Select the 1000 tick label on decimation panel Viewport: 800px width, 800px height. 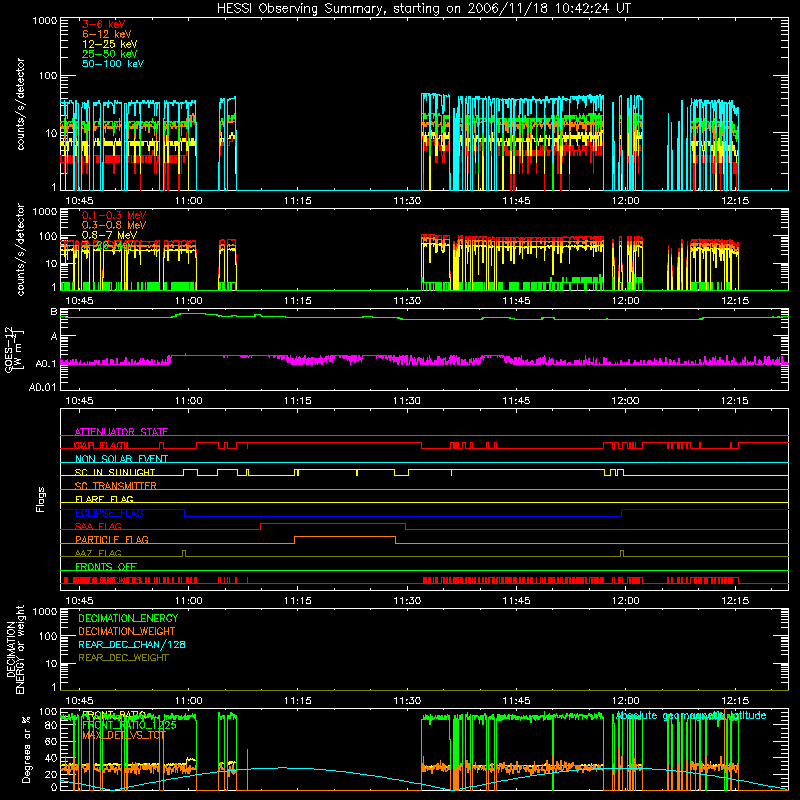45,612
